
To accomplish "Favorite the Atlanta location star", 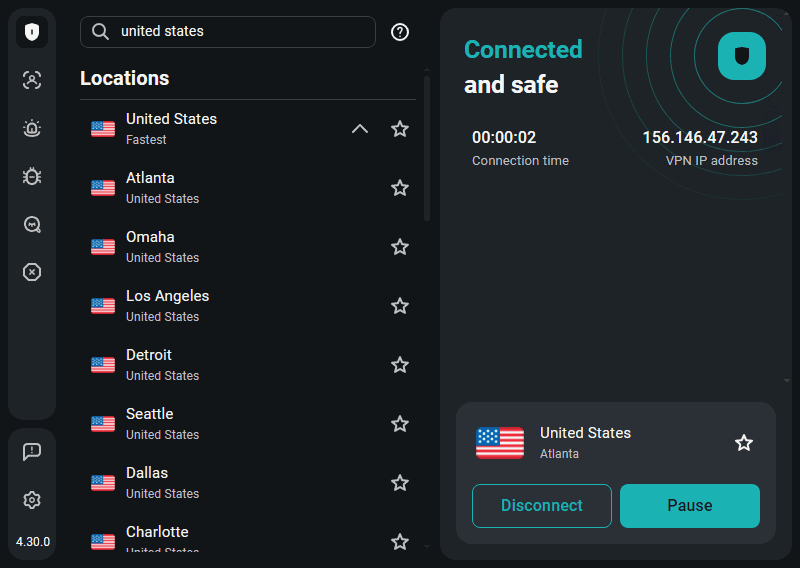I will tap(400, 188).
